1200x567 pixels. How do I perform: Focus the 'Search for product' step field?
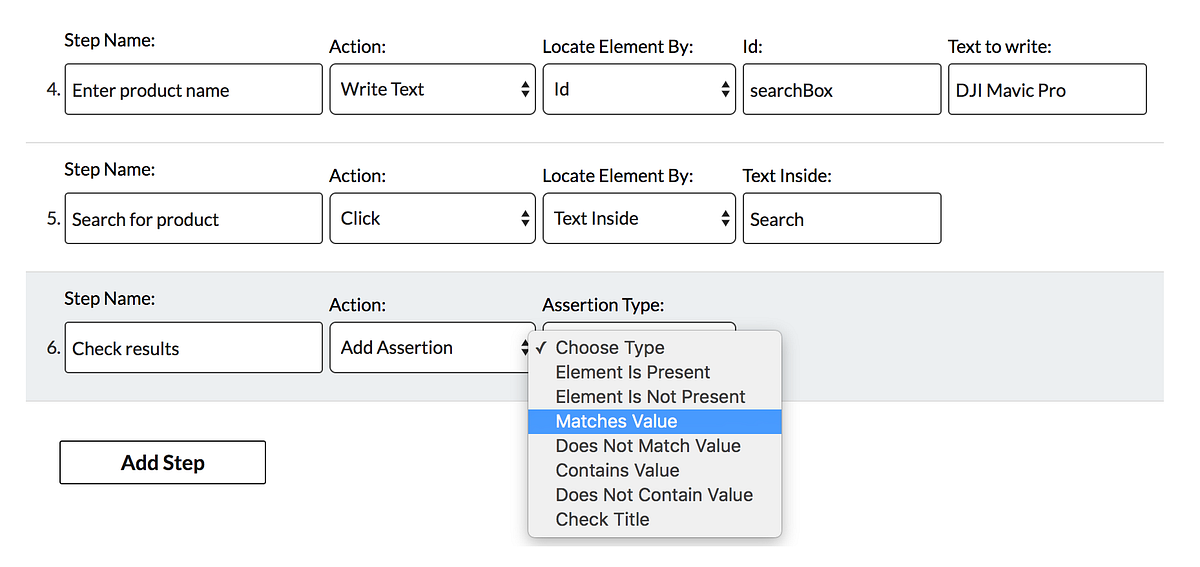(x=193, y=219)
